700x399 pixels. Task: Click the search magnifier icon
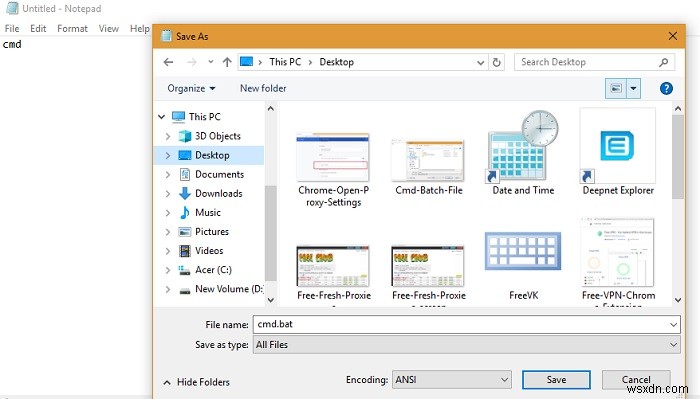tap(663, 62)
